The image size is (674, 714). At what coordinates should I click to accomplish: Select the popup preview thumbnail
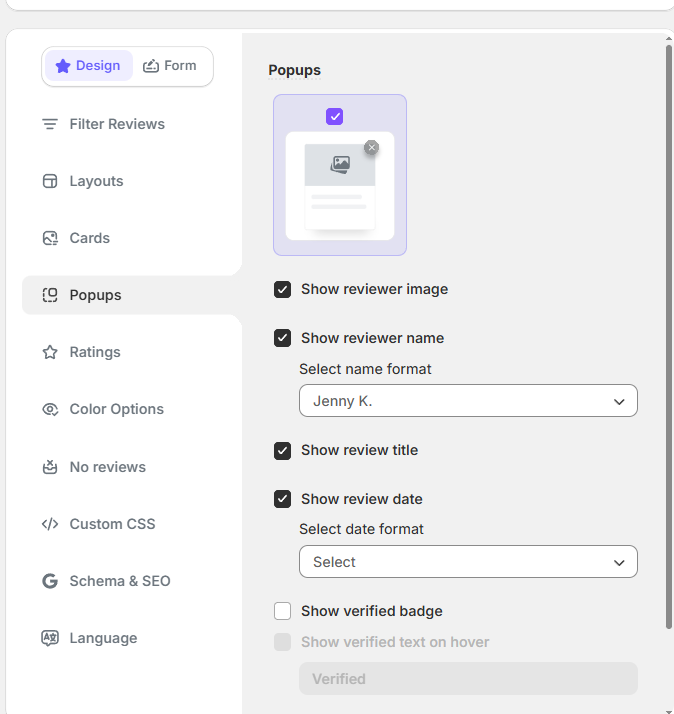tap(340, 175)
